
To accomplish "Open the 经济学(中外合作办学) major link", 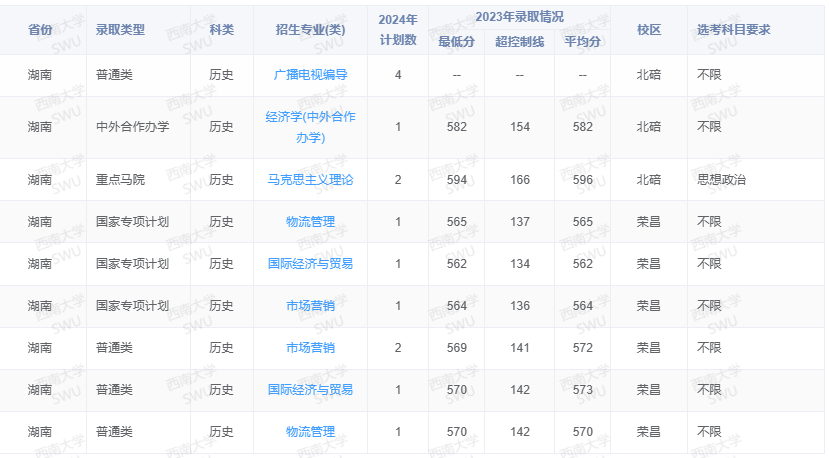I will (310, 127).
